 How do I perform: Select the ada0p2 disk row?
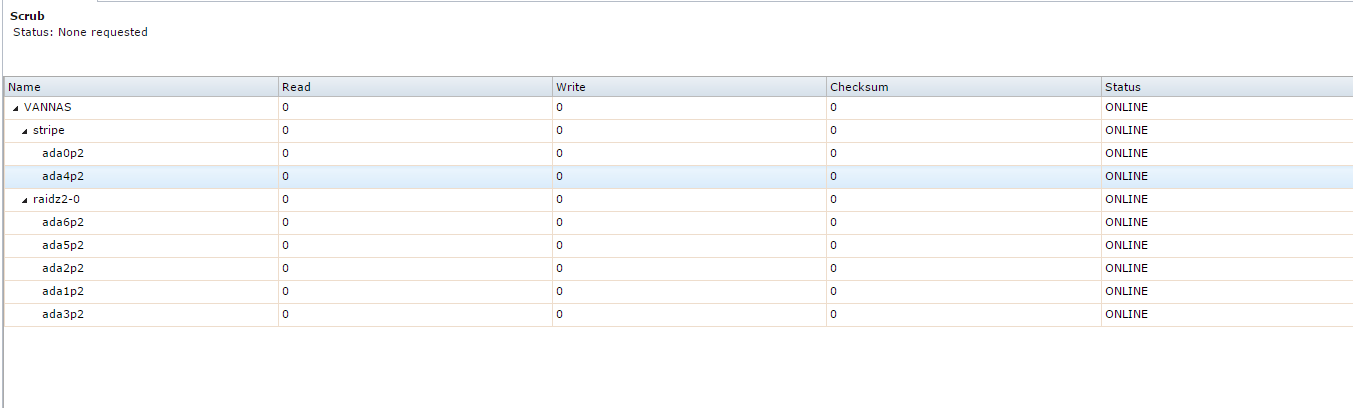tap(678, 154)
